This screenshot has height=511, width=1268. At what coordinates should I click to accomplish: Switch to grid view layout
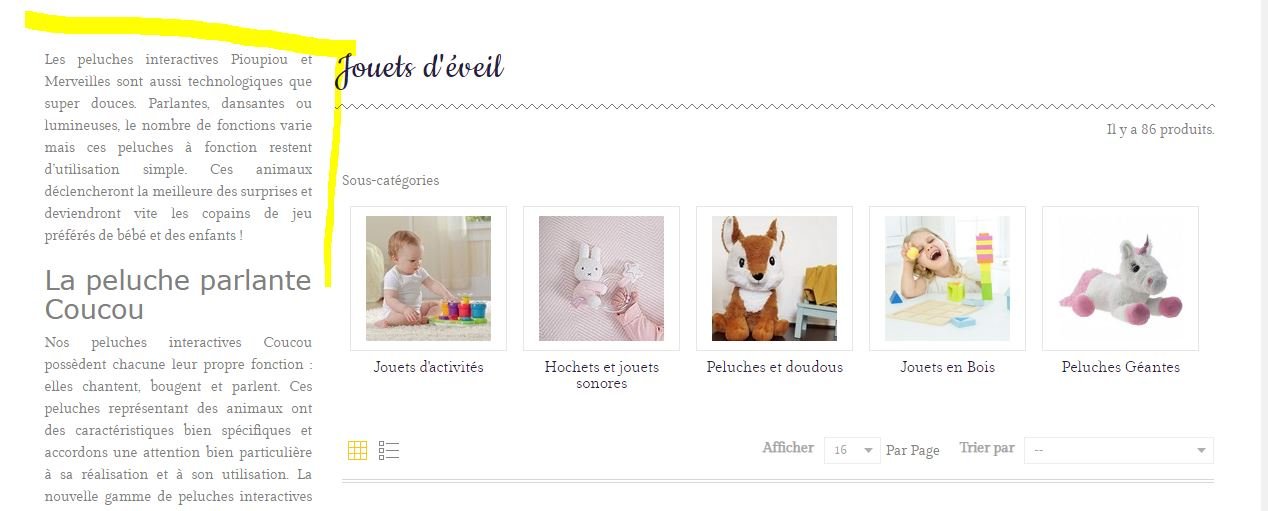[358, 450]
